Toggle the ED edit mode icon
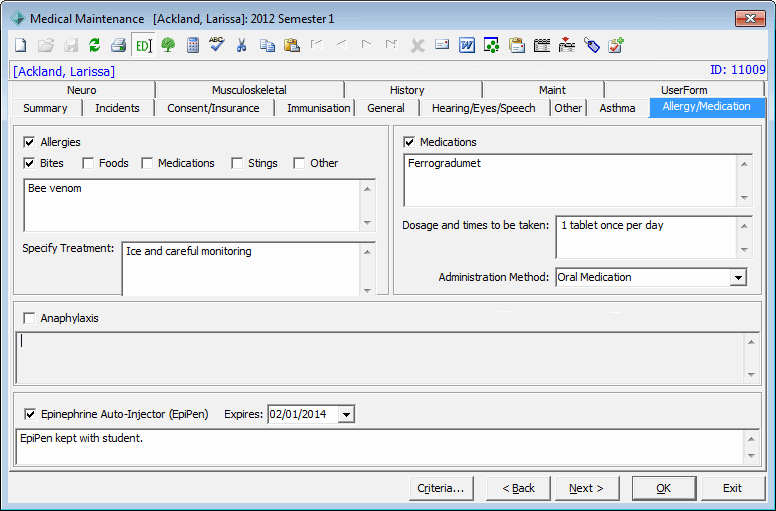The width and height of the screenshot is (776, 511). [144, 46]
